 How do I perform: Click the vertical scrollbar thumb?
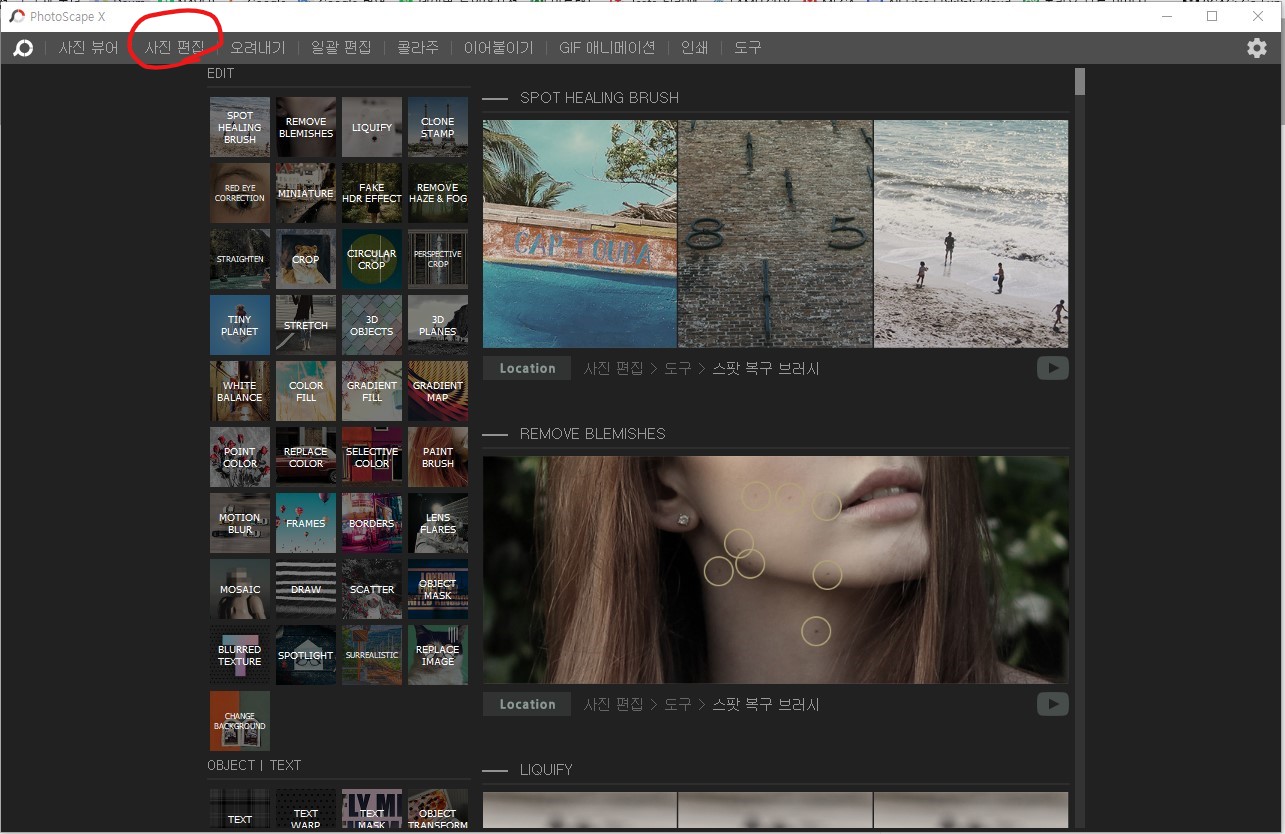(x=1080, y=82)
